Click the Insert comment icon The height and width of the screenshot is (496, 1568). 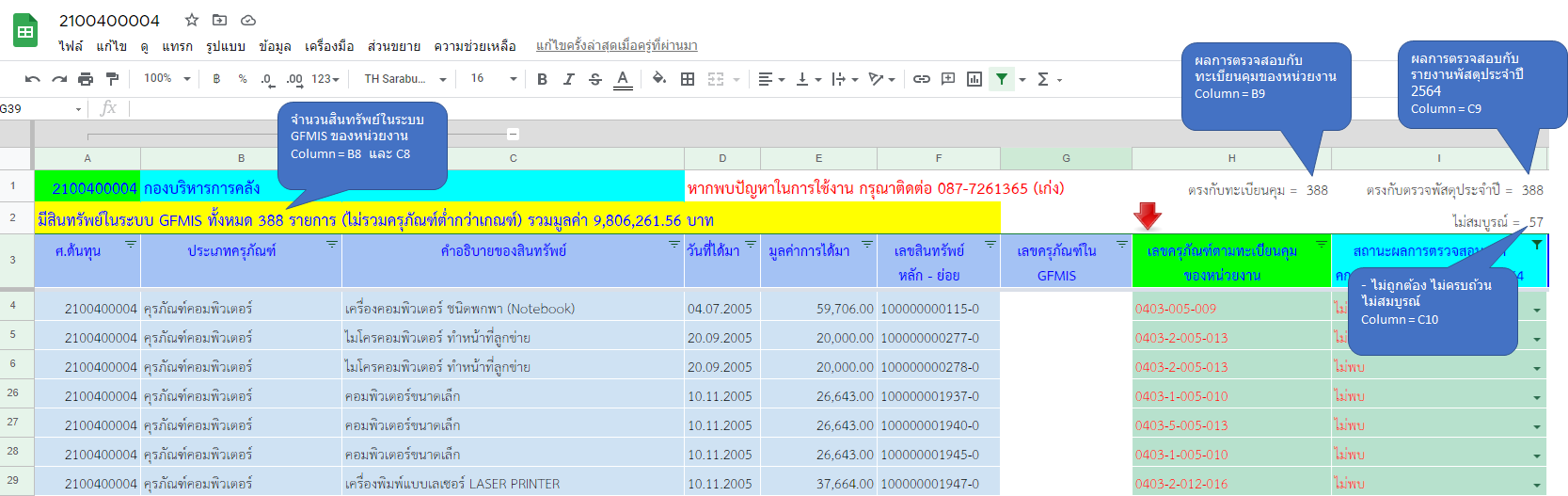coord(948,79)
